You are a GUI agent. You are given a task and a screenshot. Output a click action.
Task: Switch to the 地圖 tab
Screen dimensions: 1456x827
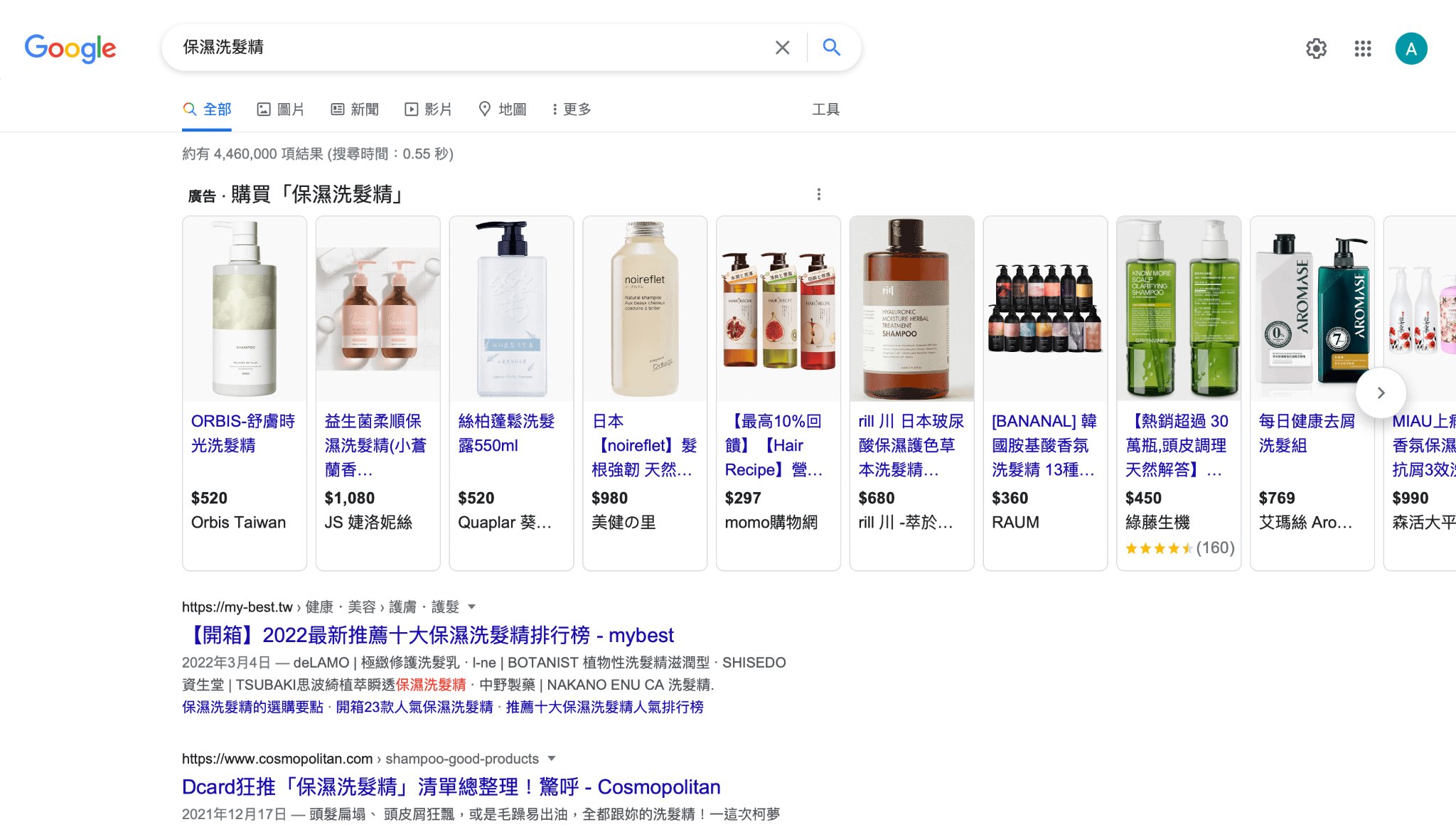click(x=503, y=110)
